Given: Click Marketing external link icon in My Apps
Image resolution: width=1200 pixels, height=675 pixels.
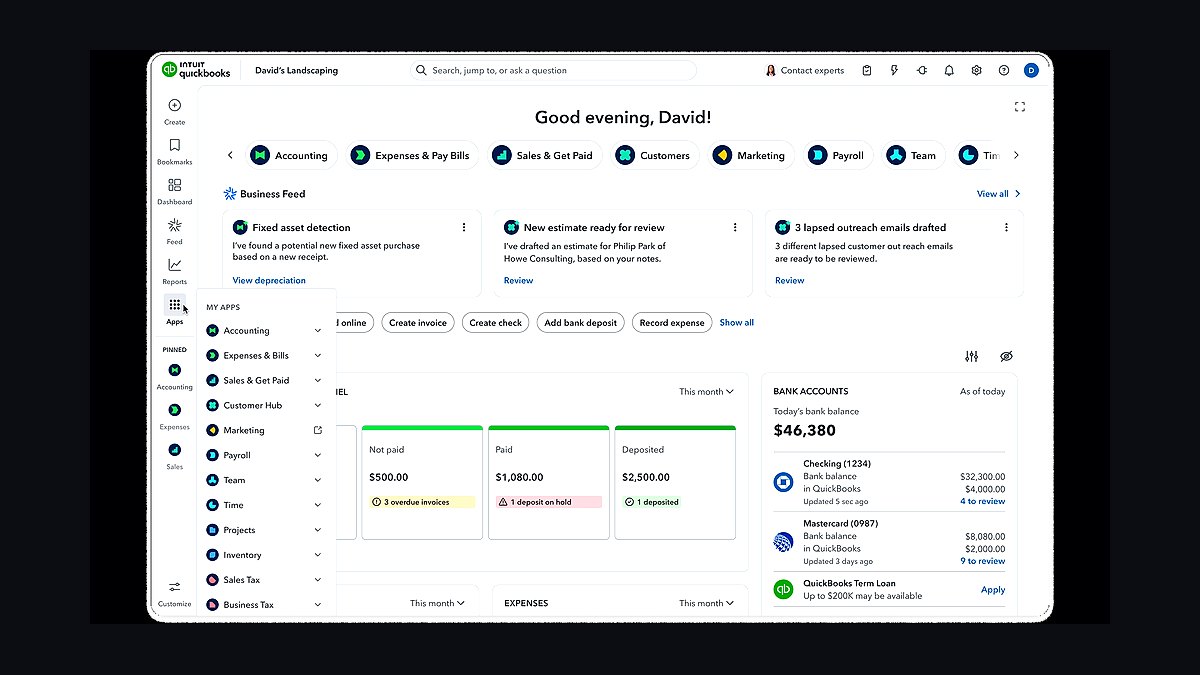Looking at the screenshot, I should (318, 431).
